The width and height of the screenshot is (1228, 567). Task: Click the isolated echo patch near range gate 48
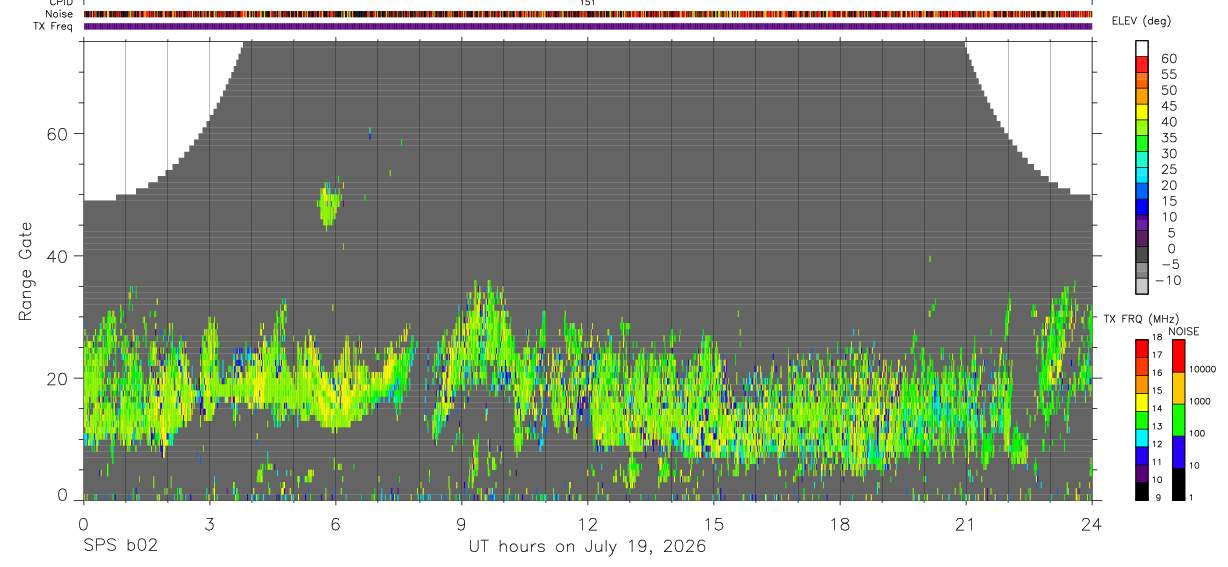(329, 205)
